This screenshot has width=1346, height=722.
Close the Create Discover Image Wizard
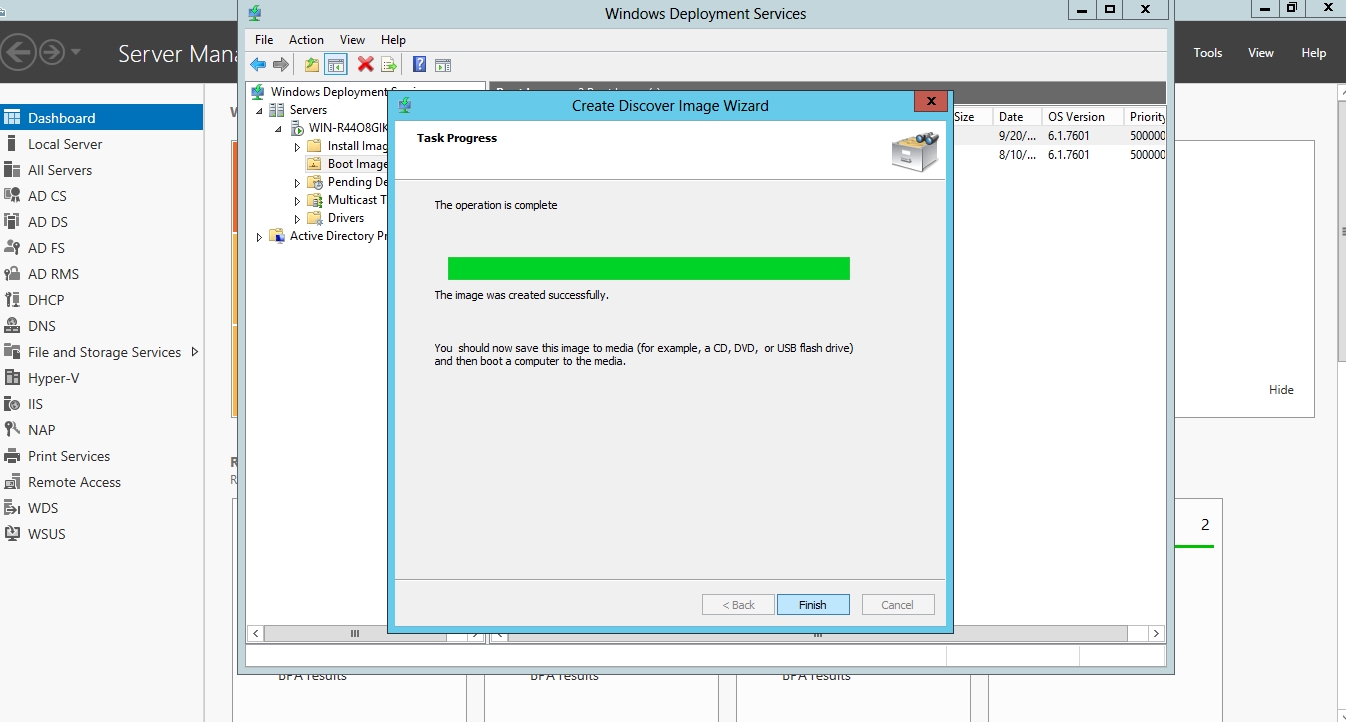(x=931, y=101)
